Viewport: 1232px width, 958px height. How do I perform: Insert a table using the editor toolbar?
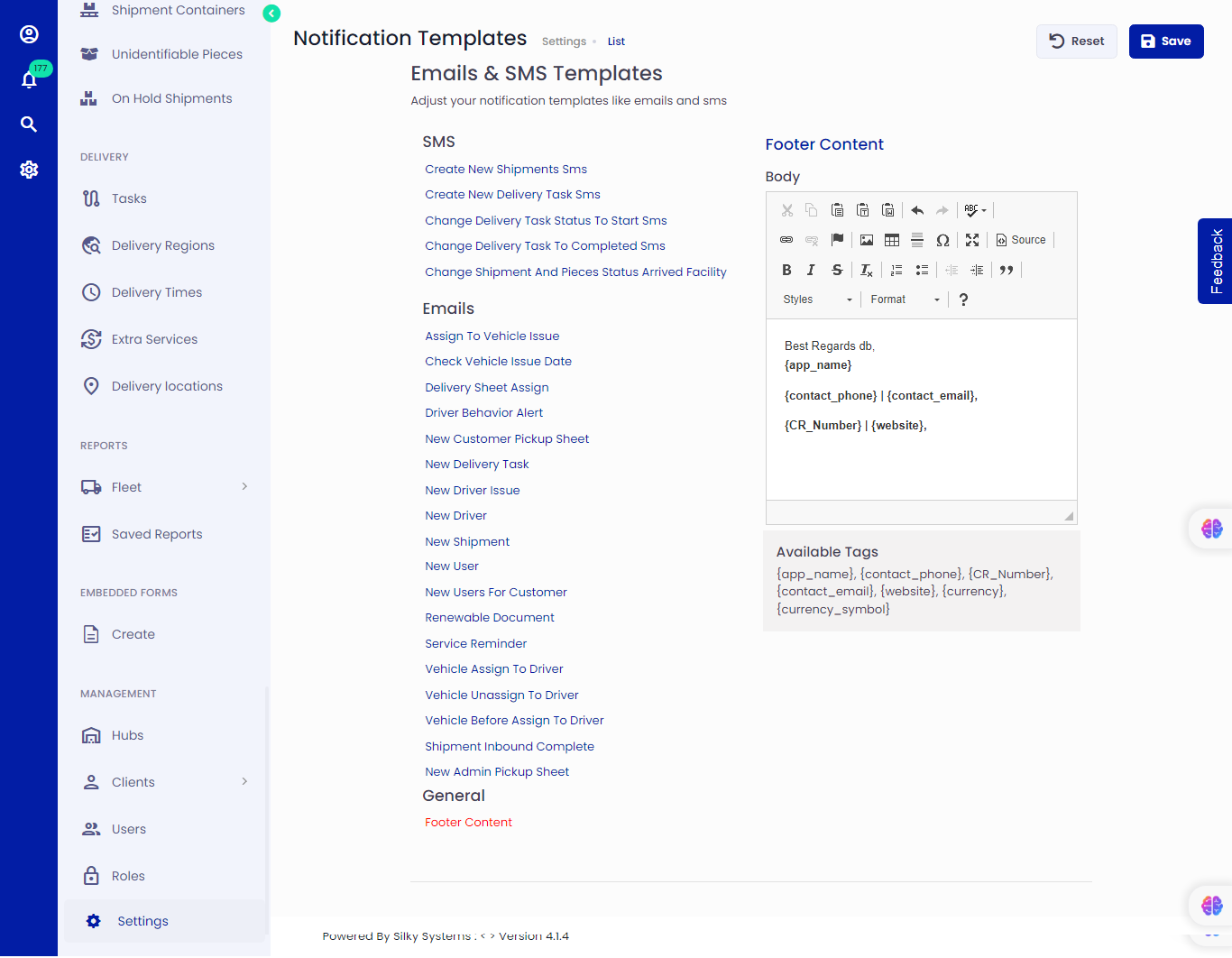click(891, 239)
